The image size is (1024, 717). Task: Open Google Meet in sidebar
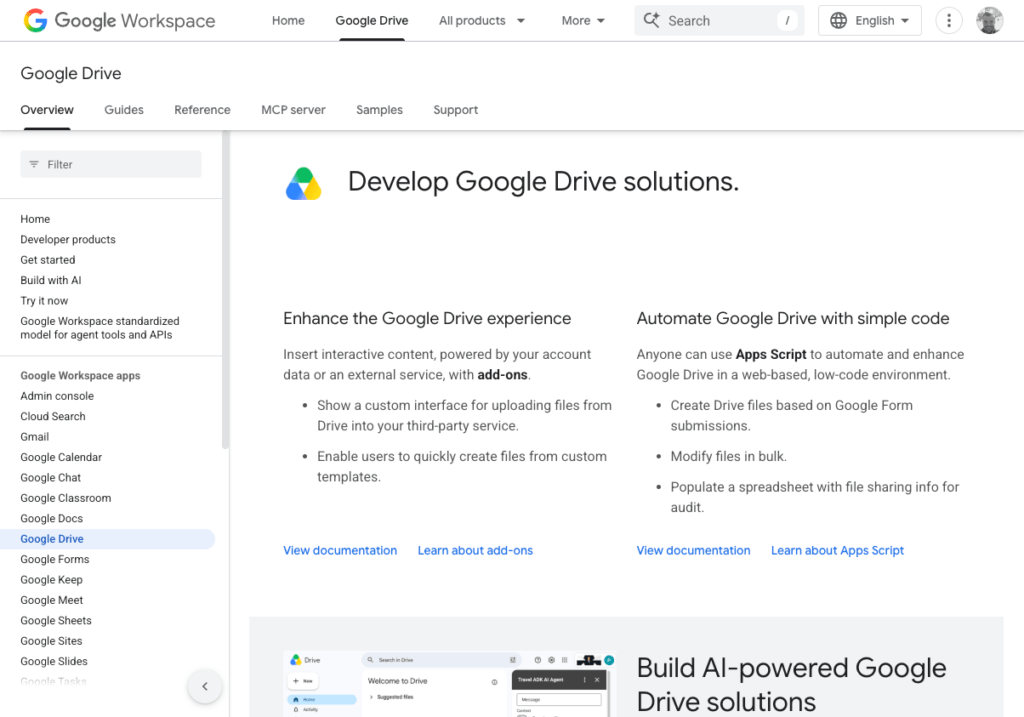[x=52, y=599]
